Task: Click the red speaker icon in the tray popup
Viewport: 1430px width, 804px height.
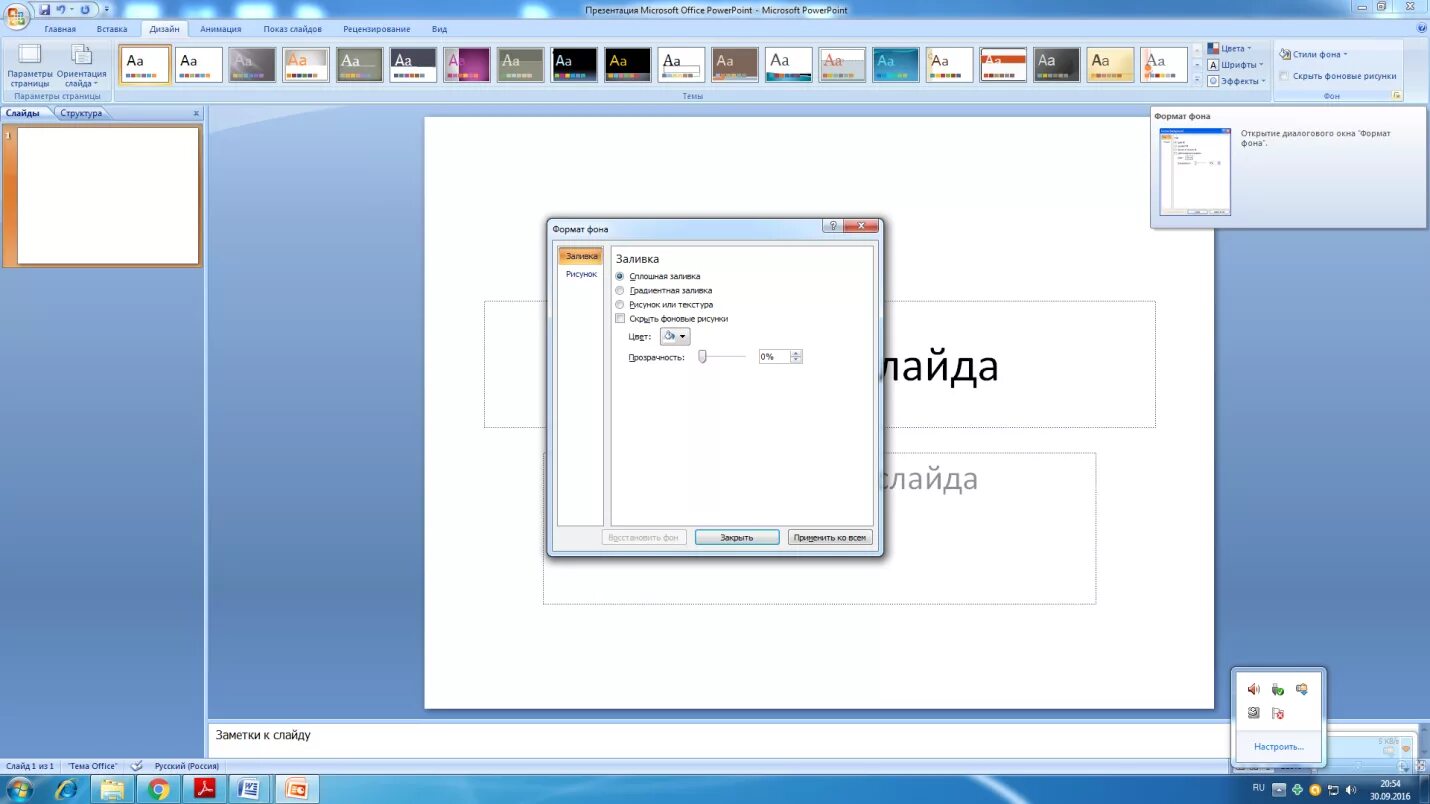Action: pyautogui.click(x=1253, y=689)
